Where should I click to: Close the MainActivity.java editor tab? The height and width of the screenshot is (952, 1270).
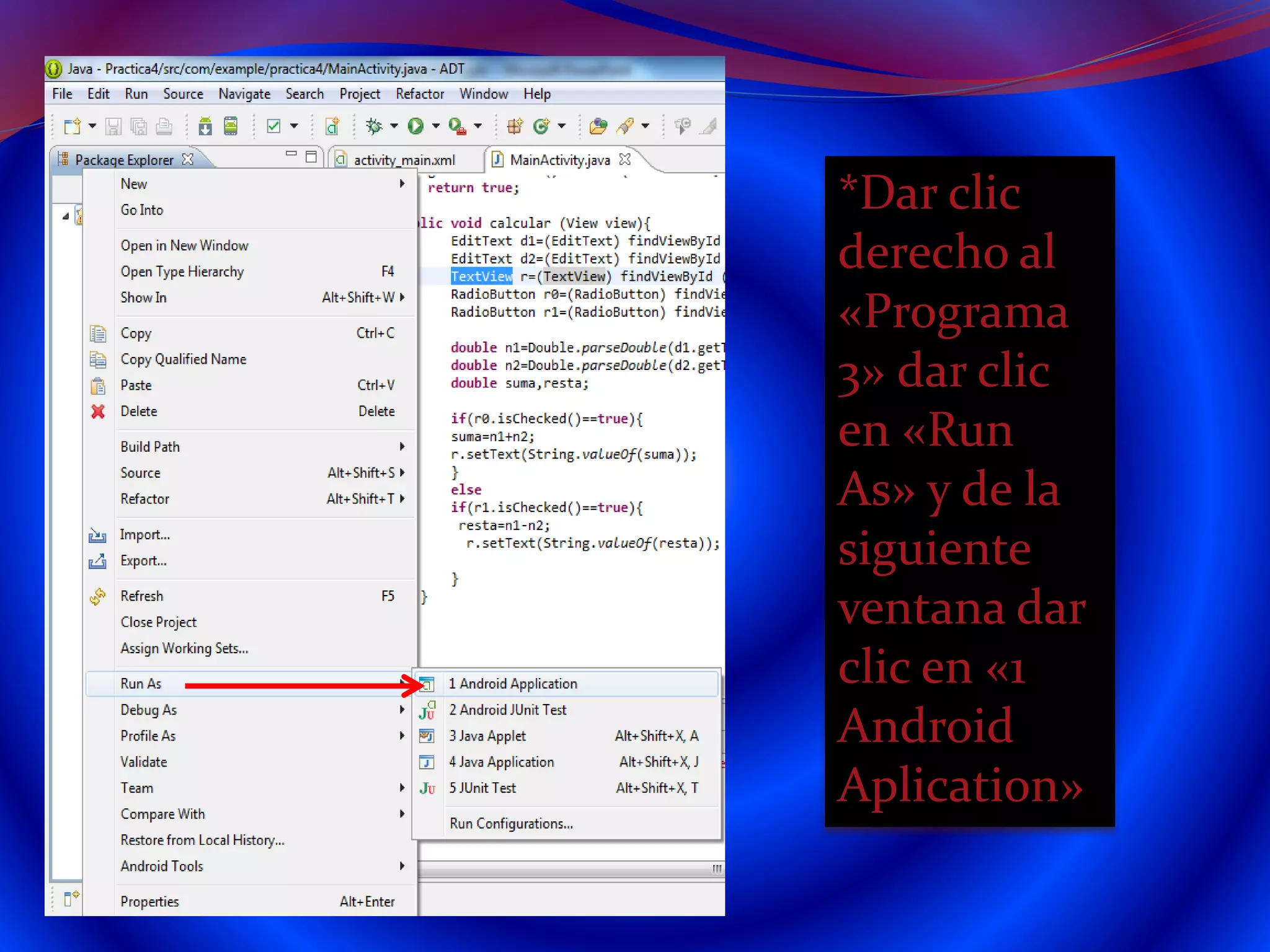[x=625, y=159]
